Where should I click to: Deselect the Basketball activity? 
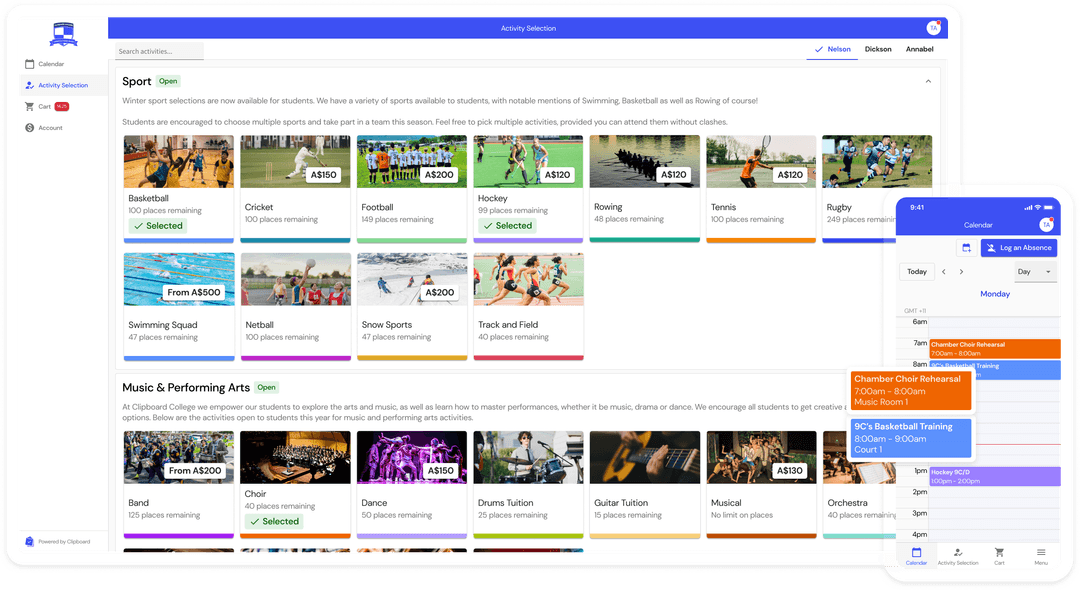pyautogui.click(x=158, y=225)
